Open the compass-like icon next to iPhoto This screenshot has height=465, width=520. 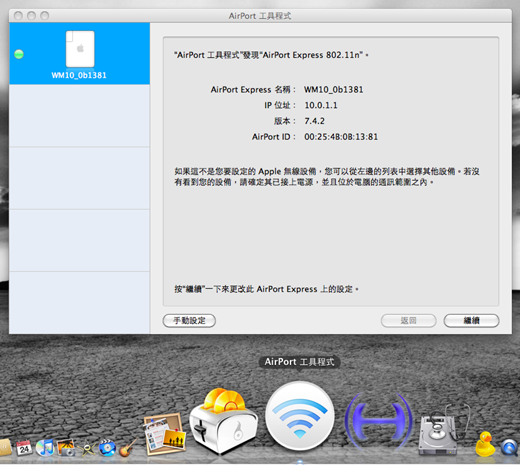tap(87, 449)
